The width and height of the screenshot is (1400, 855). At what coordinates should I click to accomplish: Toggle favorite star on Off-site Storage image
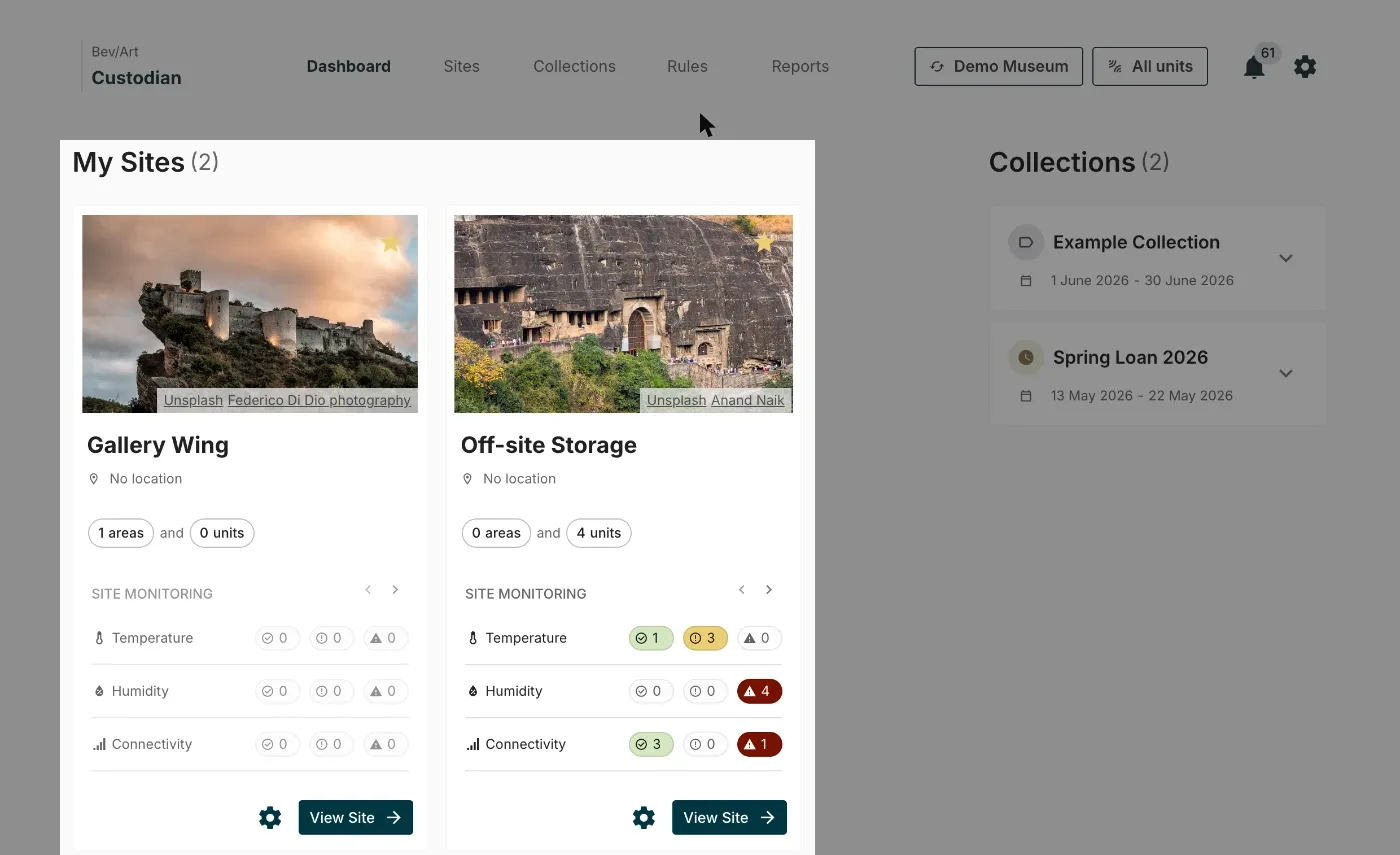764,242
